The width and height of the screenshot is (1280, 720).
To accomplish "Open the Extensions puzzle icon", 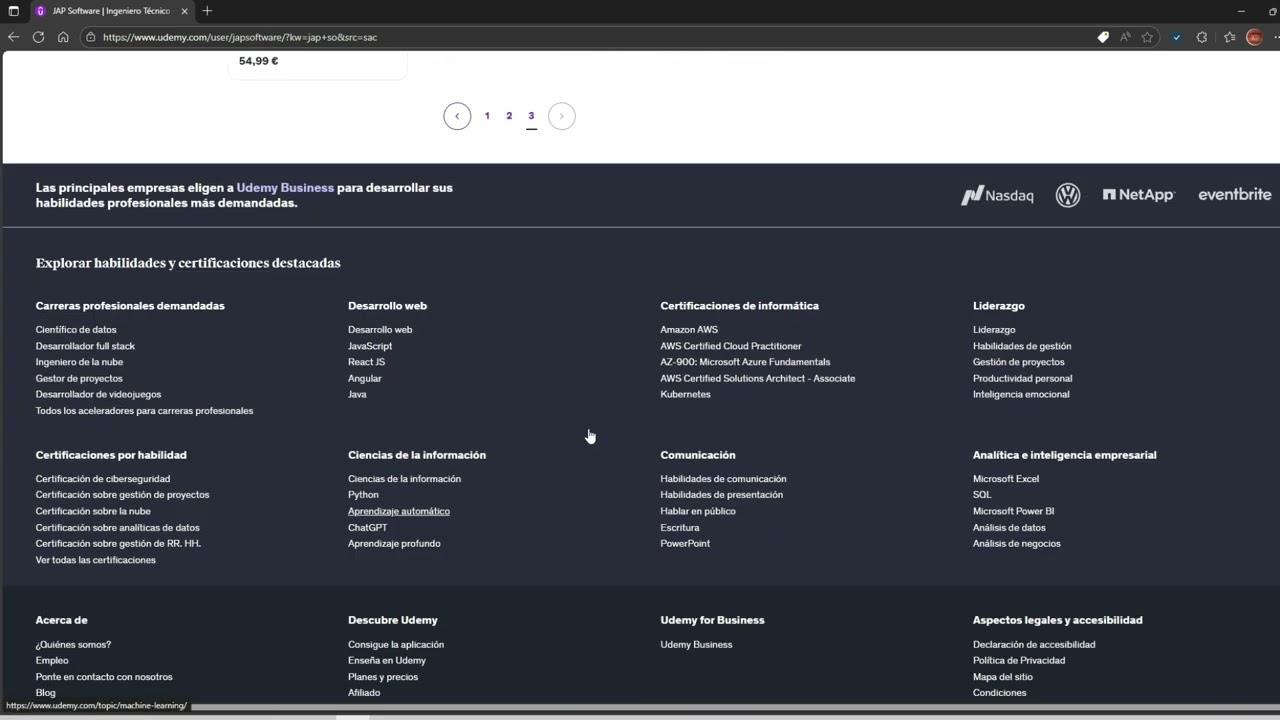I will coord(1202,37).
